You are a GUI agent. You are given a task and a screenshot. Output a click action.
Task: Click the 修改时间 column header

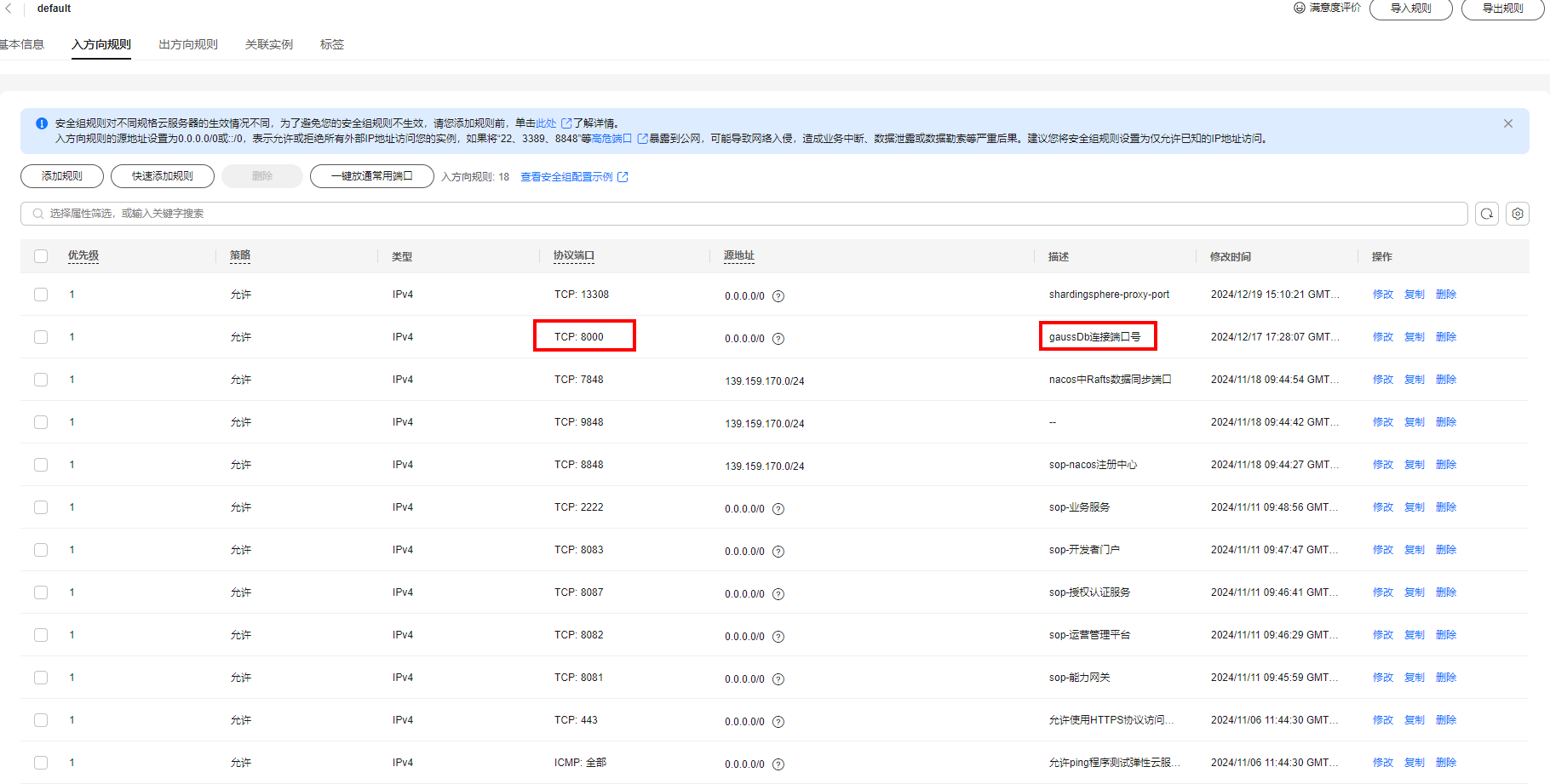pyautogui.click(x=1231, y=256)
